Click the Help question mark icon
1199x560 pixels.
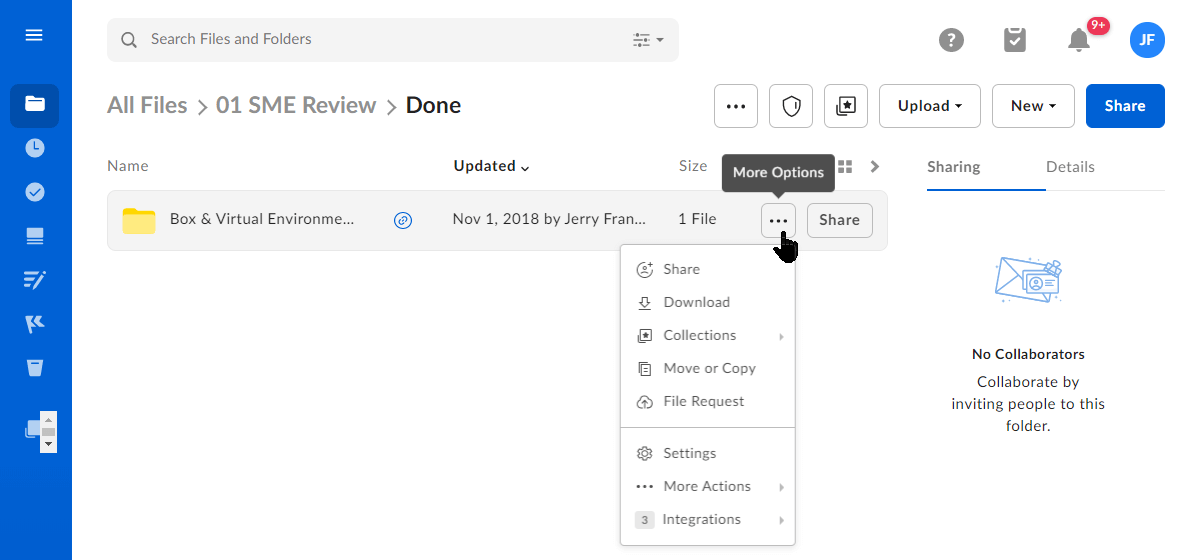[951, 40]
